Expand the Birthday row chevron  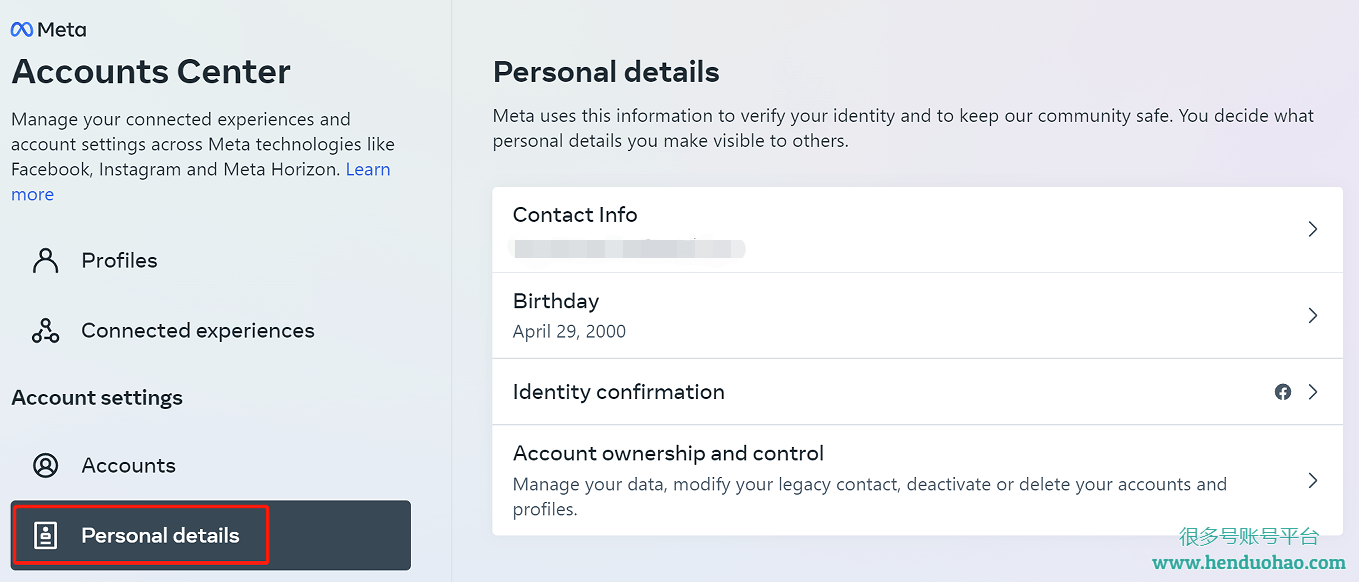click(1313, 315)
